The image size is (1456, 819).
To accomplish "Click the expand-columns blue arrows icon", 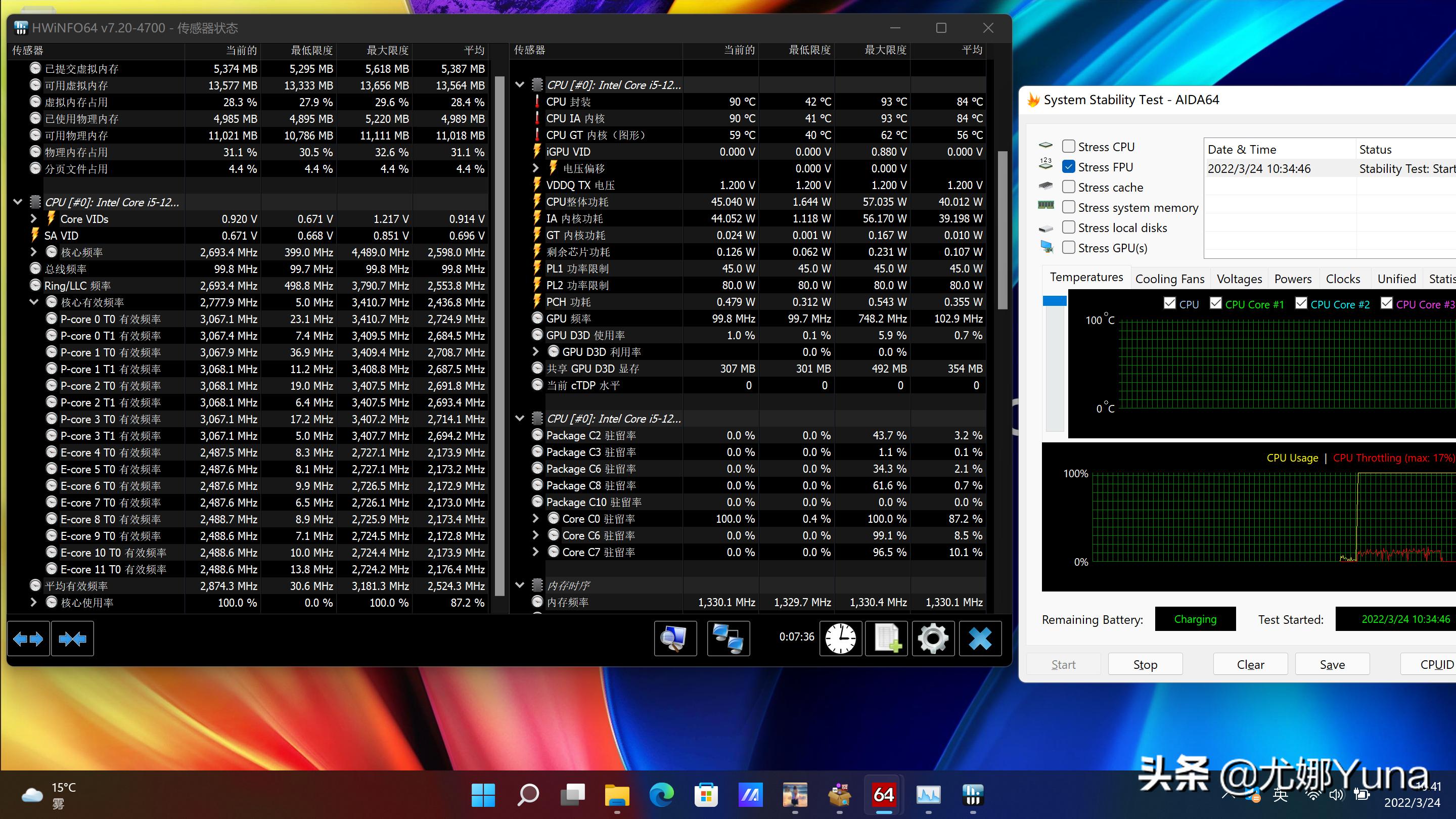I will [28, 639].
